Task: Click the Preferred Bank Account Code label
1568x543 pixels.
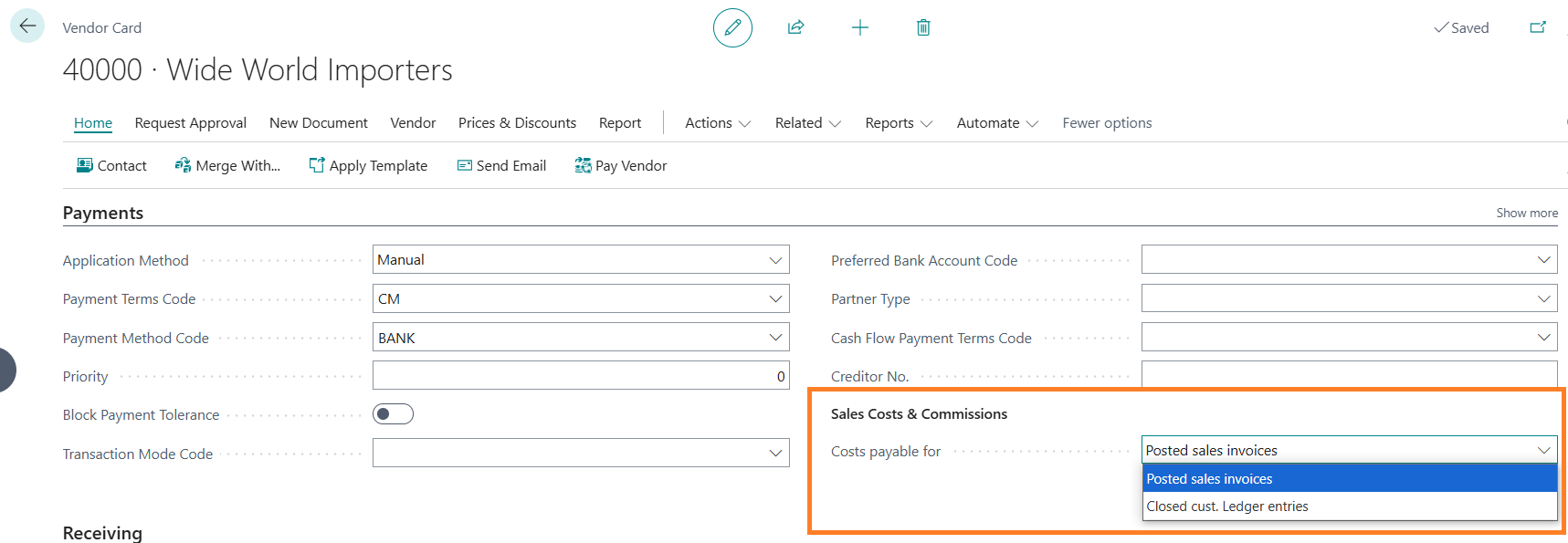Action: [924, 260]
